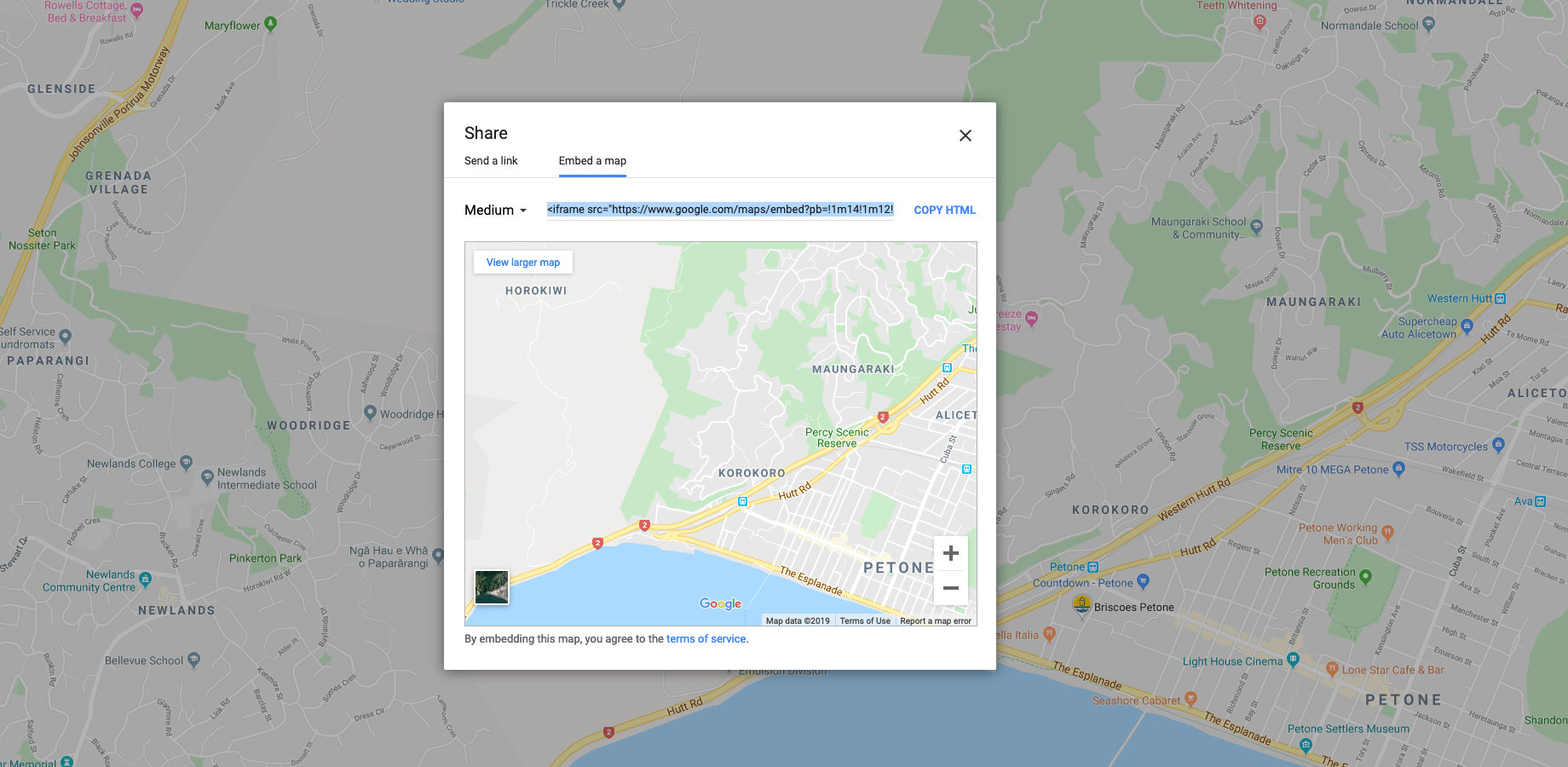Click the PAPARANGI suburb label
Screen dimensions: 1568x767
tap(48, 360)
